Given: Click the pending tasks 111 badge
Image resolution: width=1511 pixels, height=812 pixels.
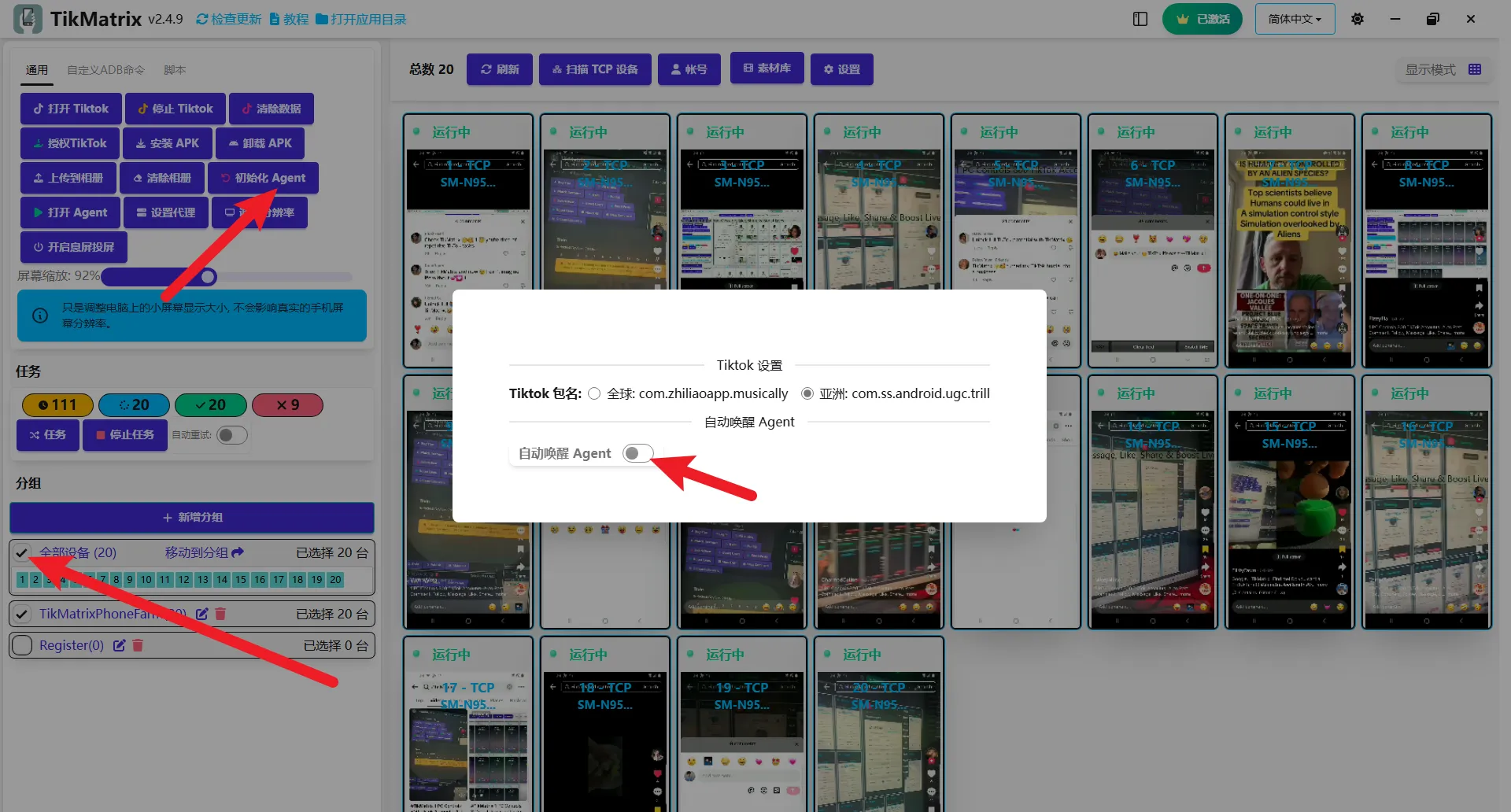Looking at the screenshot, I should coord(57,404).
